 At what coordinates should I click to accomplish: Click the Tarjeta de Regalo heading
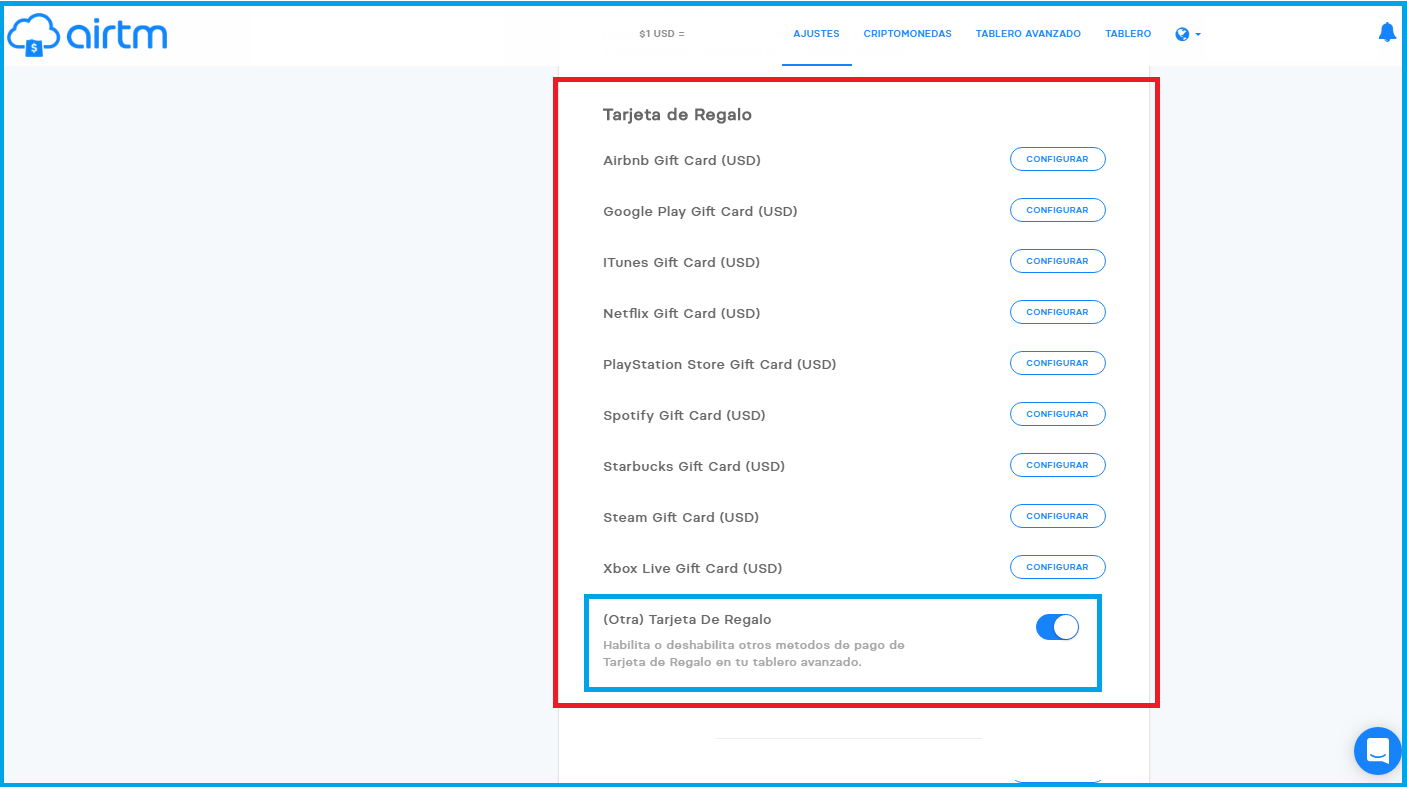pos(677,115)
